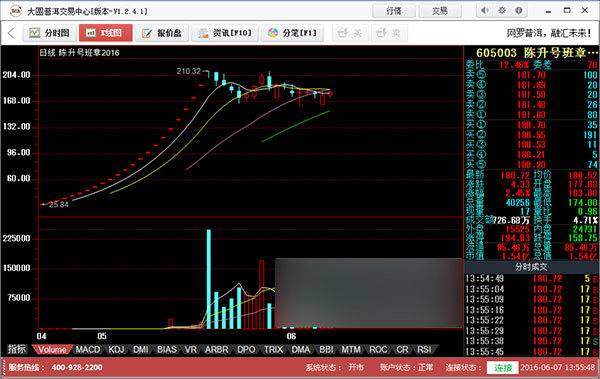The width and height of the screenshot is (600, 379).
Task: Click the 连接 connection status button
Action: click(503, 368)
